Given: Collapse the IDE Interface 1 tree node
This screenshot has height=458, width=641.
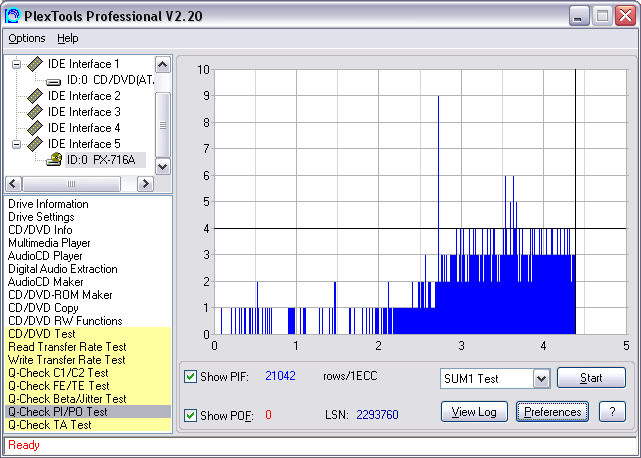Looking at the screenshot, I should [16, 64].
